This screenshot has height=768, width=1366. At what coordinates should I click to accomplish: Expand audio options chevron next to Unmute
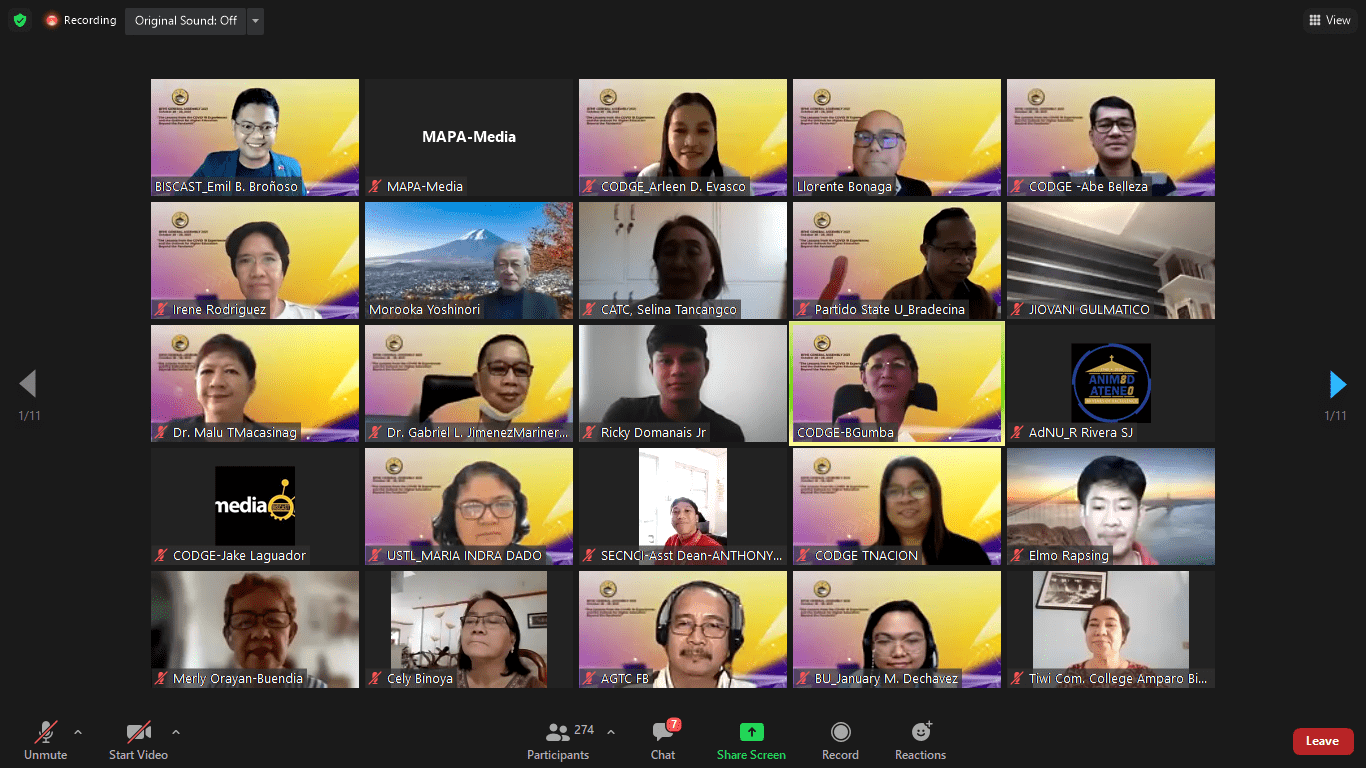tap(78, 731)
